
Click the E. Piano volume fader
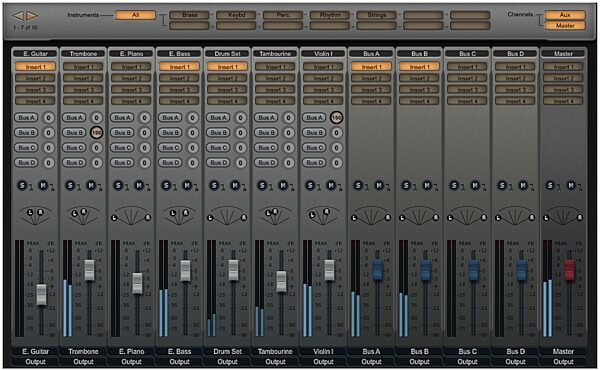[x=137, y=283]
